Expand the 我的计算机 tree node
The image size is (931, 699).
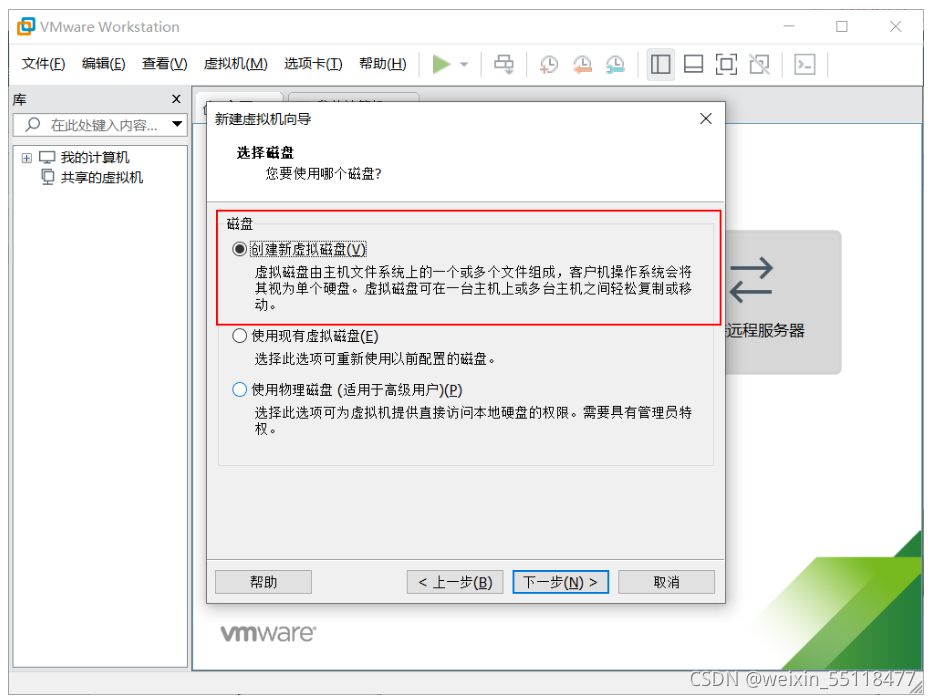27,157
